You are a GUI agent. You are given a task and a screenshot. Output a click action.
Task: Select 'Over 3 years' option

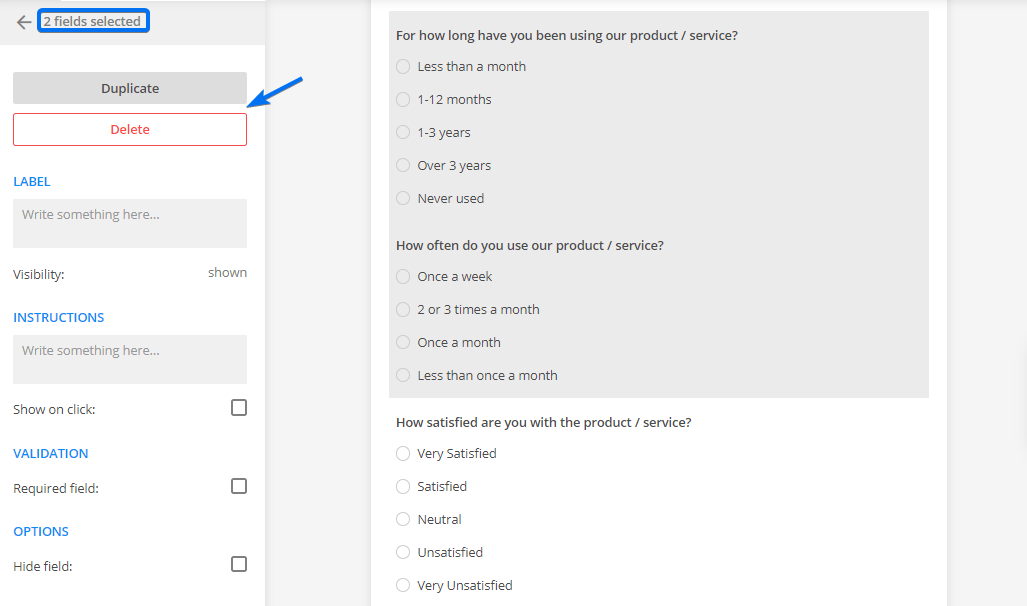click(403, 165)
